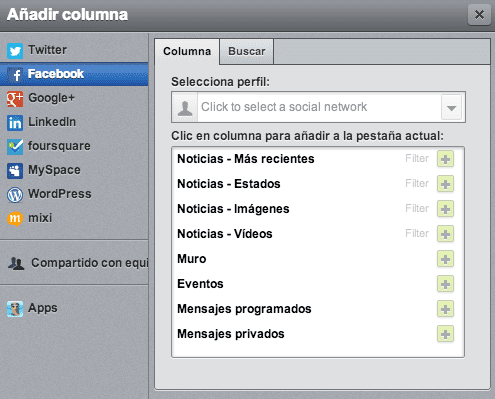Click the orange mixi icon
This screenshot has height=399, width=495.
coord(15,219)
